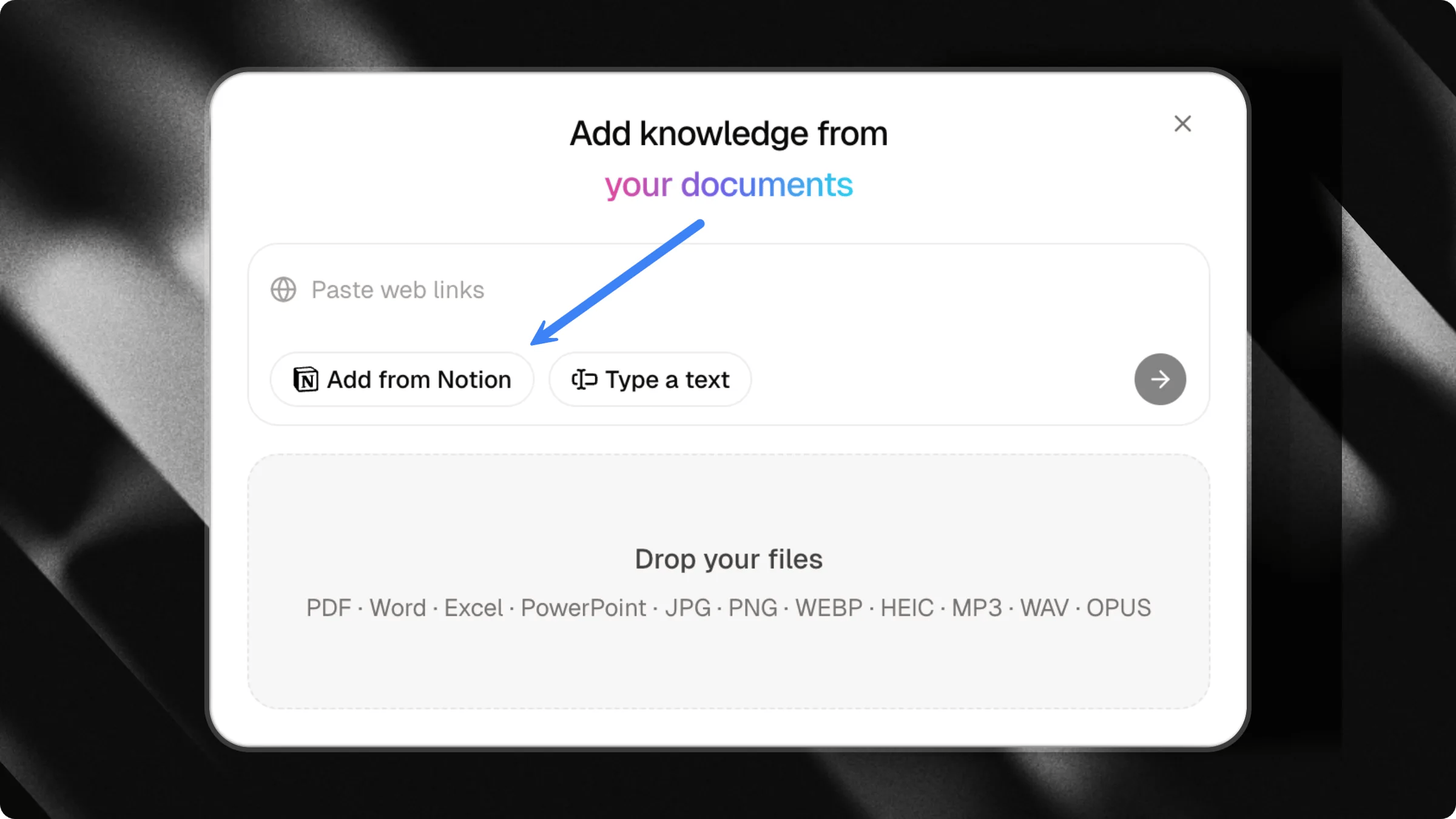Submit with the round arrow button
This screenshot has width=1456, height=819.
click(1160, 379)
